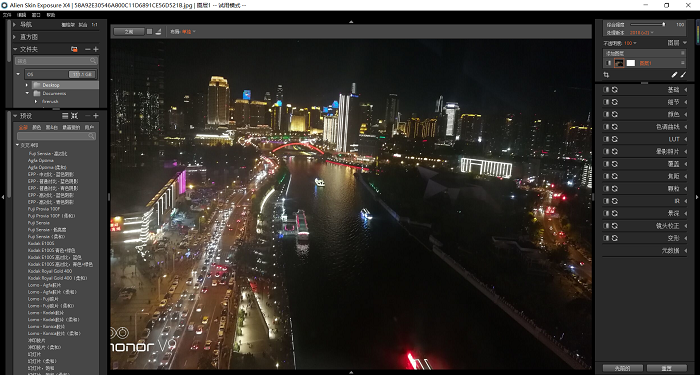The height and width of the screenshot is (375, 700).
Task: Switch presets panel to list view
Action: (x=65, y=116)
